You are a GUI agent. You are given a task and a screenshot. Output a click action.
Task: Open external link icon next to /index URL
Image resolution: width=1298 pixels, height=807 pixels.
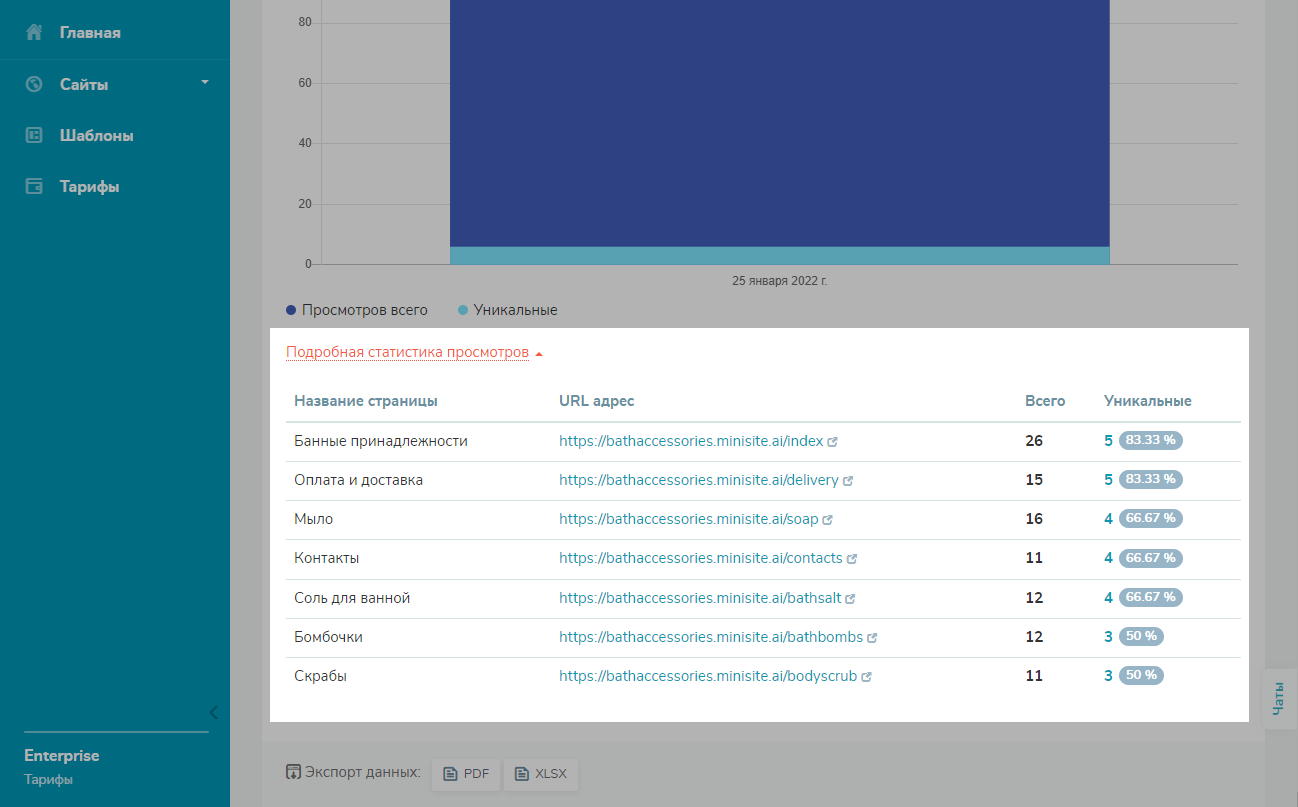pos(833,441)
